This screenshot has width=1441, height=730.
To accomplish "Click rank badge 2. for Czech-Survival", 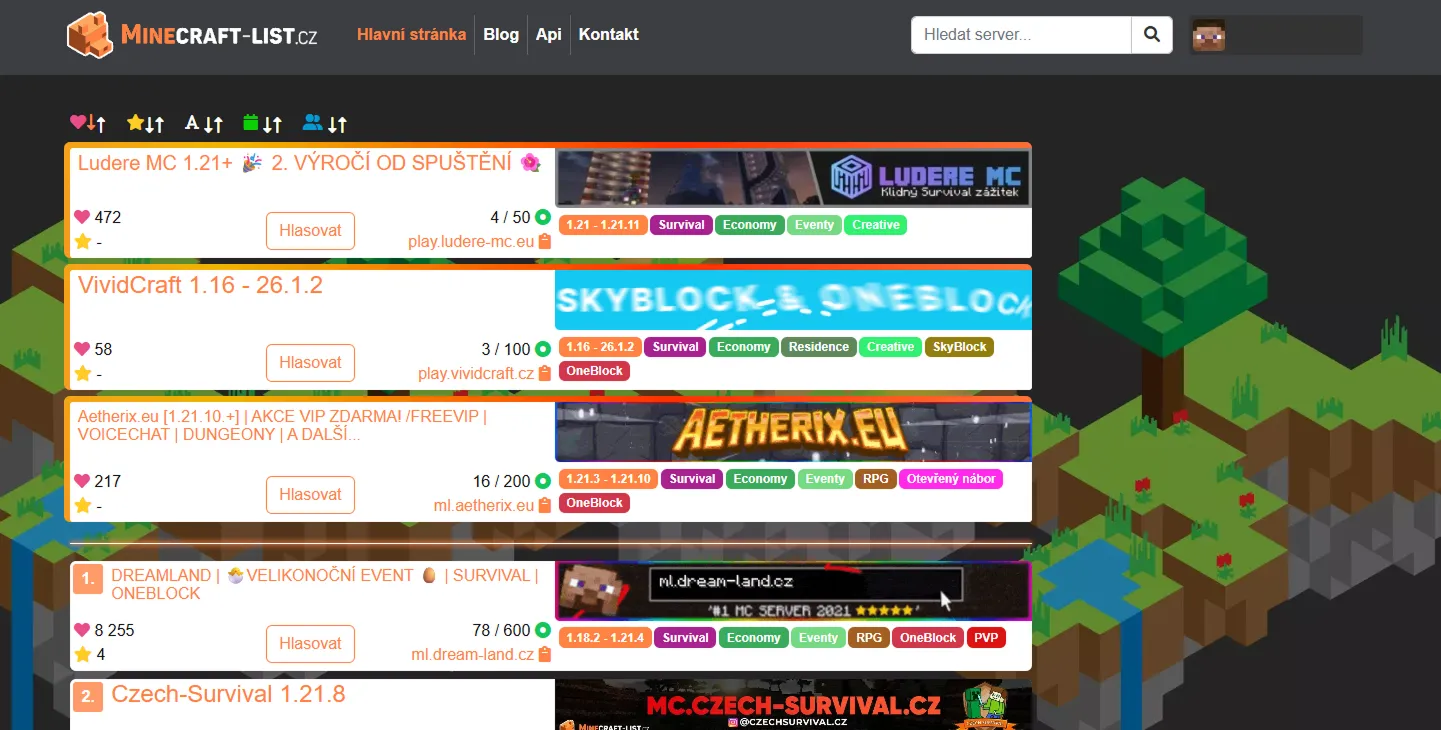I will [88, 696].
